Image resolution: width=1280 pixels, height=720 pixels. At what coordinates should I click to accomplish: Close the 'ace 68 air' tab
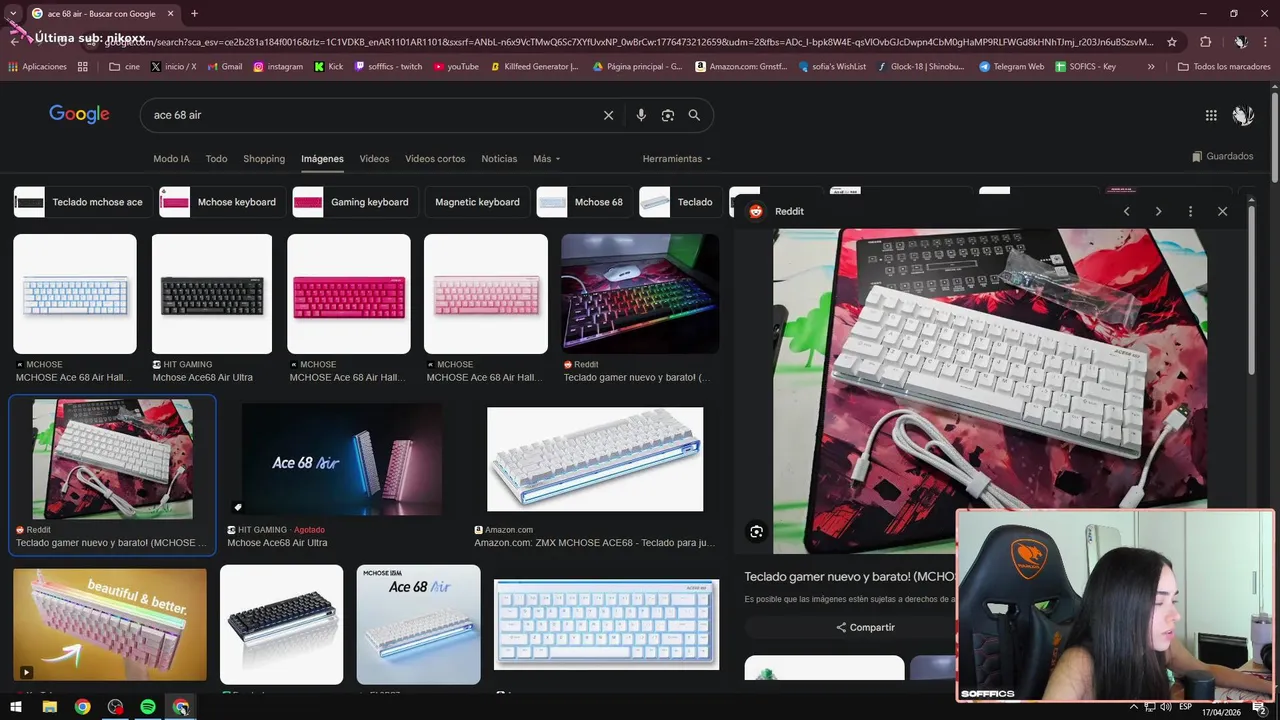click(170, 14)
